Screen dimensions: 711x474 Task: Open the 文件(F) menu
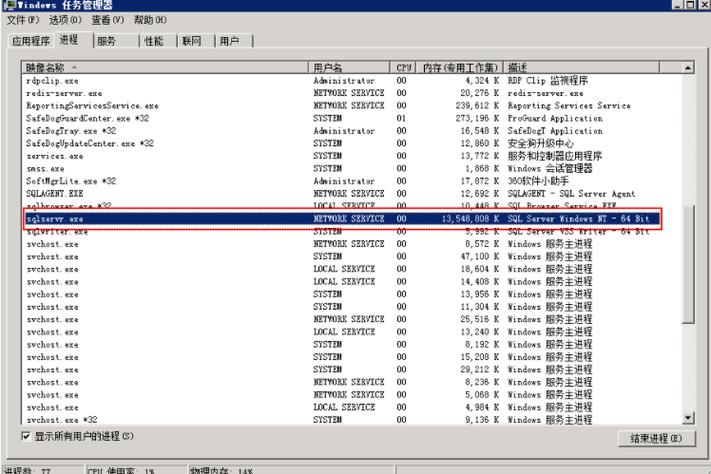point(23,20)
